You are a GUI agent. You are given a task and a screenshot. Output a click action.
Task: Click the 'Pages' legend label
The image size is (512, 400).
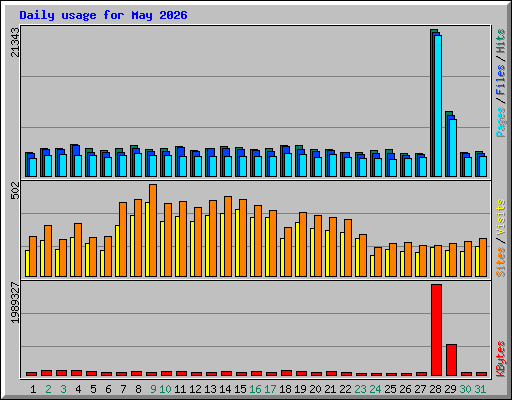[501, 122]
